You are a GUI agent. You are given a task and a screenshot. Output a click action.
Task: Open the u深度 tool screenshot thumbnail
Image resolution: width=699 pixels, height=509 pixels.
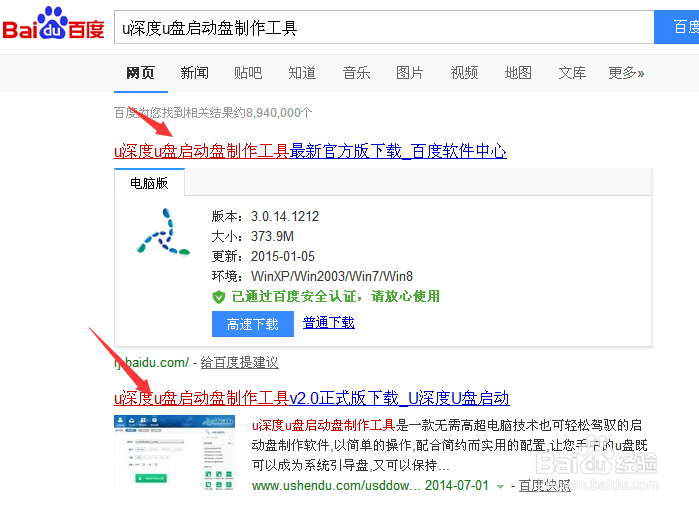click(174, 453)
